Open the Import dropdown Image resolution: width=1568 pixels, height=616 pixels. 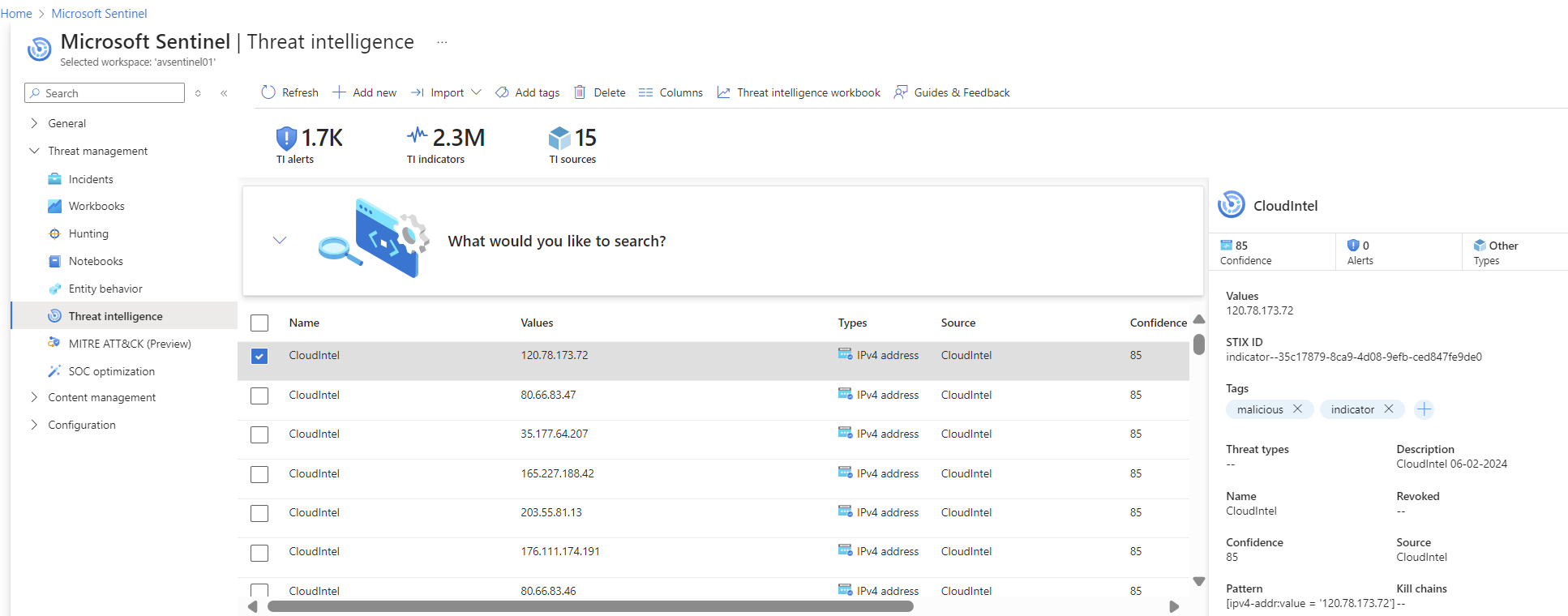tap(446, 92)
